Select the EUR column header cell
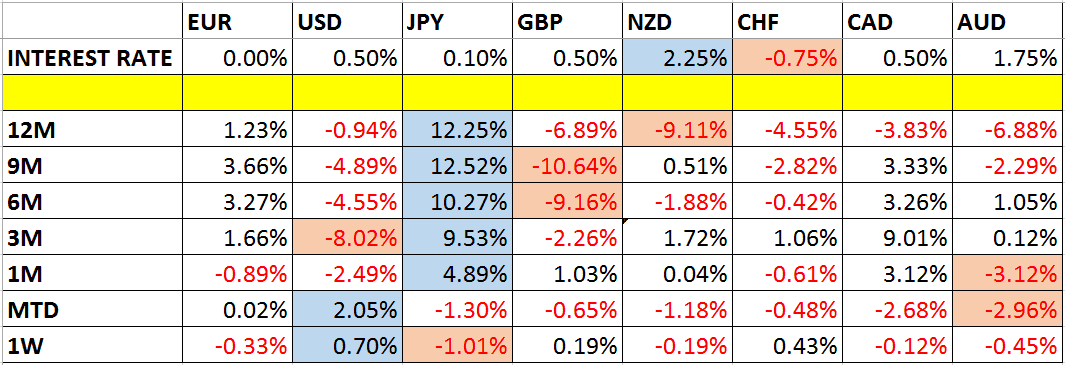The image size is (1065, 365). click(238, 22)
